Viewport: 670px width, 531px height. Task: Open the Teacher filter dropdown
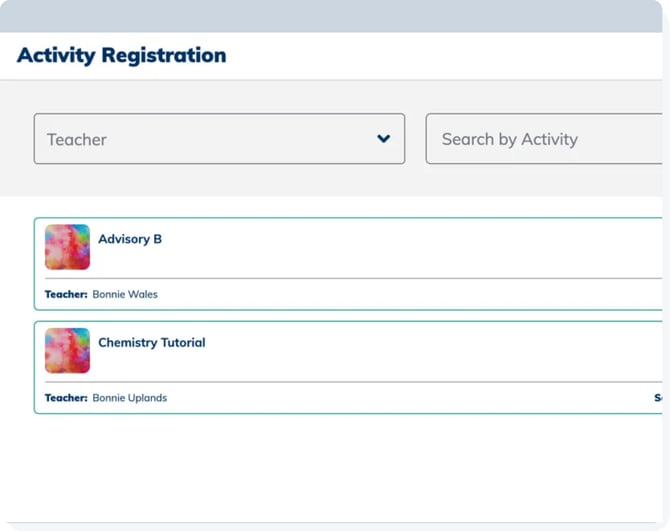pos(219,139)
